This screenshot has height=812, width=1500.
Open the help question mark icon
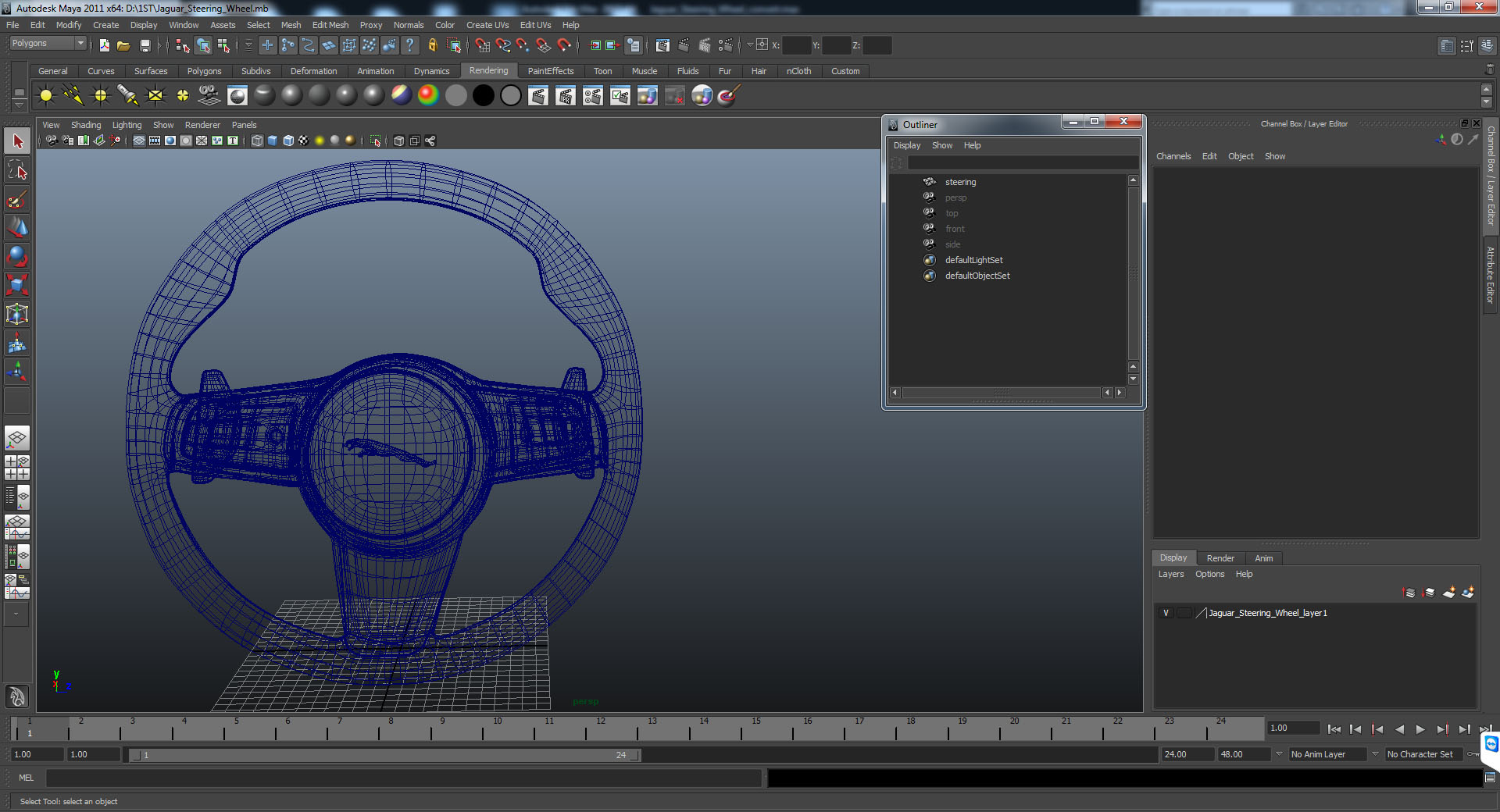[x=409, y=45]
